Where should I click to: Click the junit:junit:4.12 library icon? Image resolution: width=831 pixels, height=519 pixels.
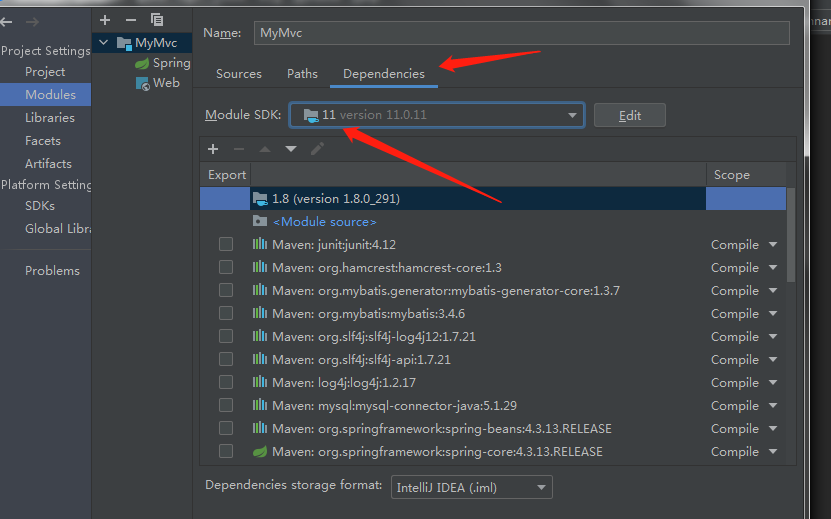(x=260, y=244)
